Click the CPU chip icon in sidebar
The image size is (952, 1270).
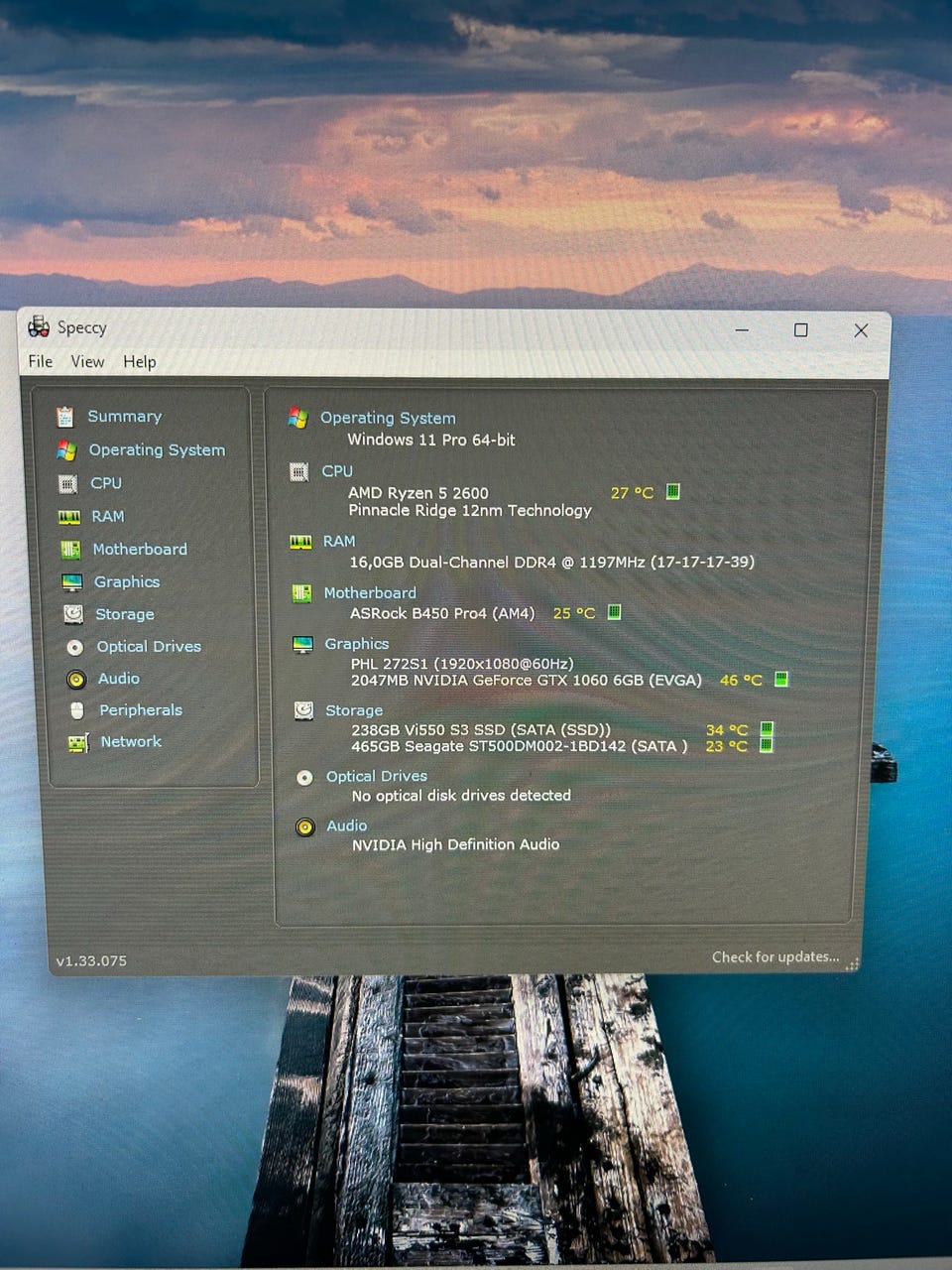pos(67,484)
